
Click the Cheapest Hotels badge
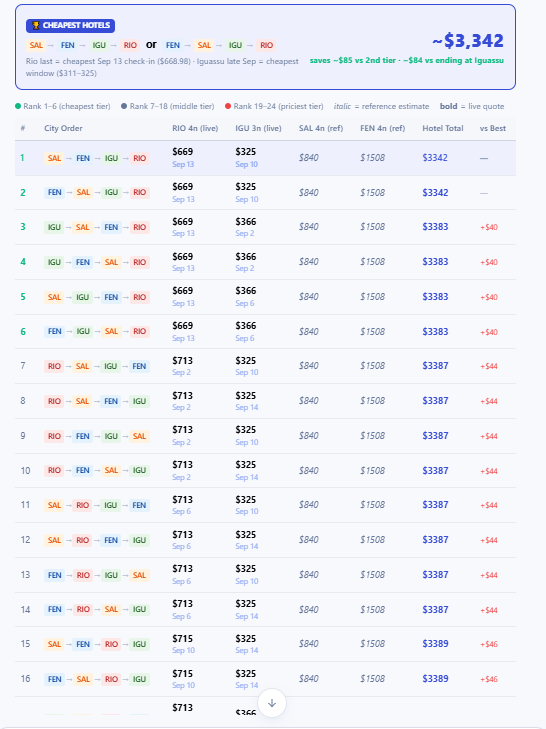click(71, 26)
